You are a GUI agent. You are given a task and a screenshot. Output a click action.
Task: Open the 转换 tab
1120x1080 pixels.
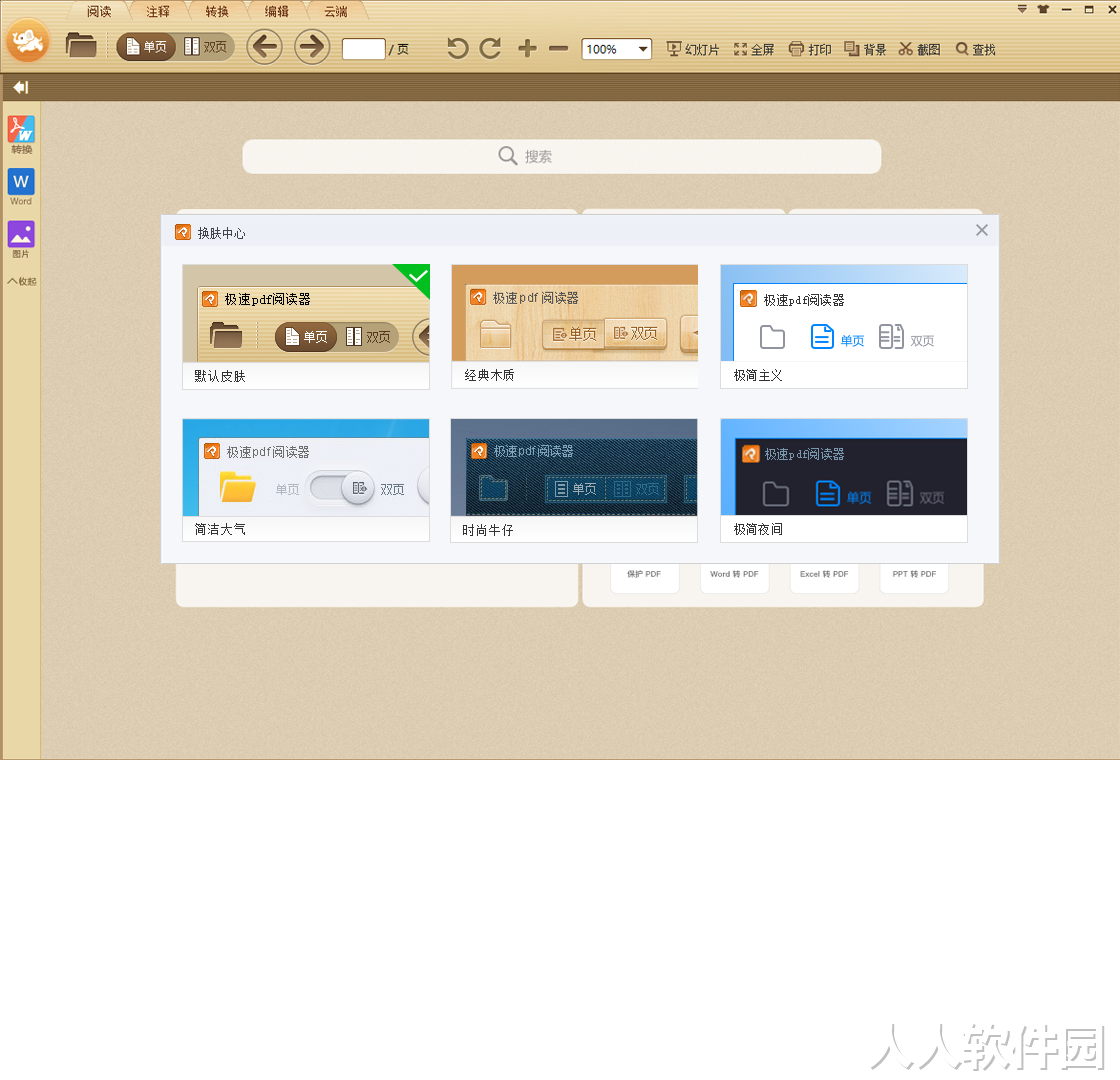coord(217,11)
